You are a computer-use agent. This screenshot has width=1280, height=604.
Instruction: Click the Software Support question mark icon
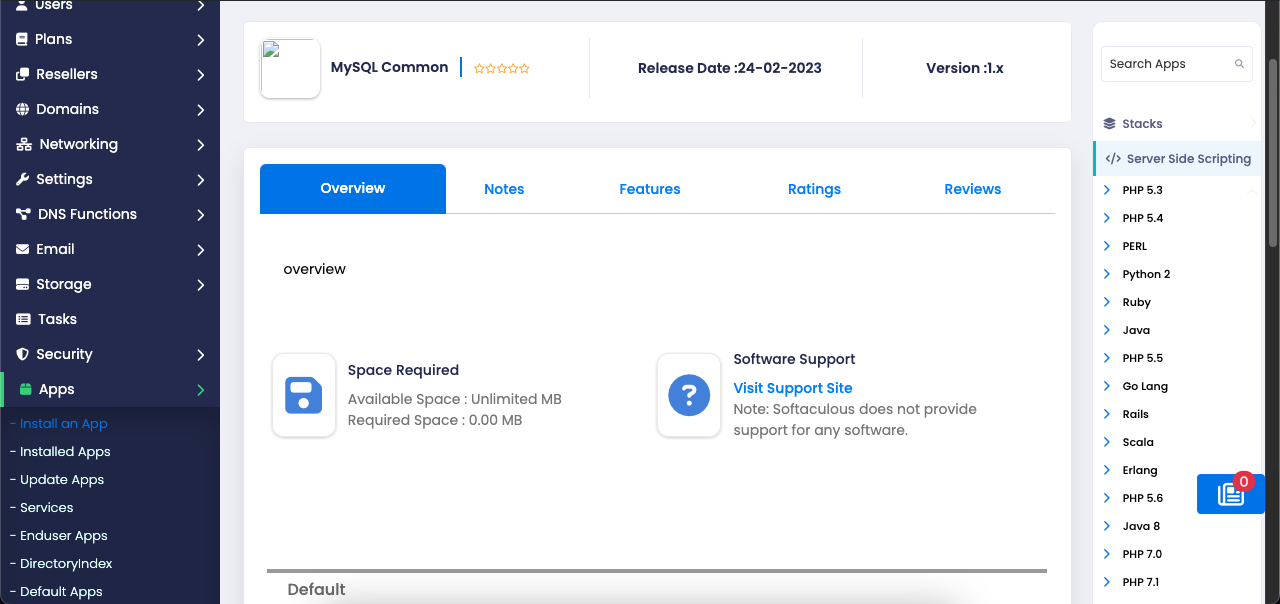coord(689,395)
